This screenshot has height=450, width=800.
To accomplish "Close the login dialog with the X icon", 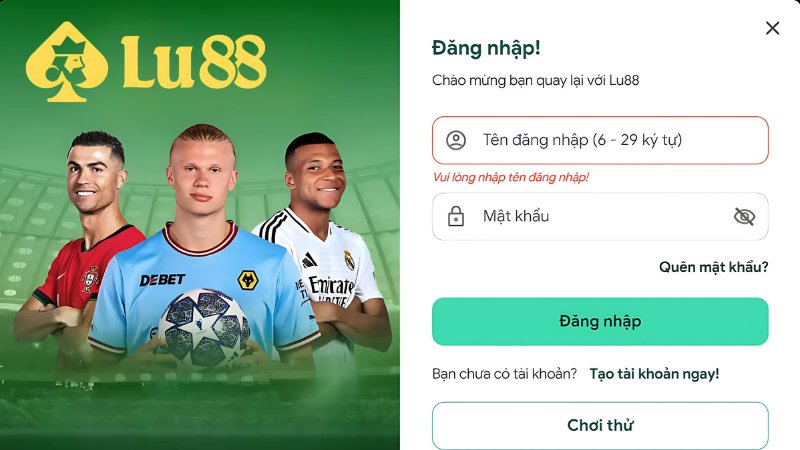I will click(x=772, y=28).
